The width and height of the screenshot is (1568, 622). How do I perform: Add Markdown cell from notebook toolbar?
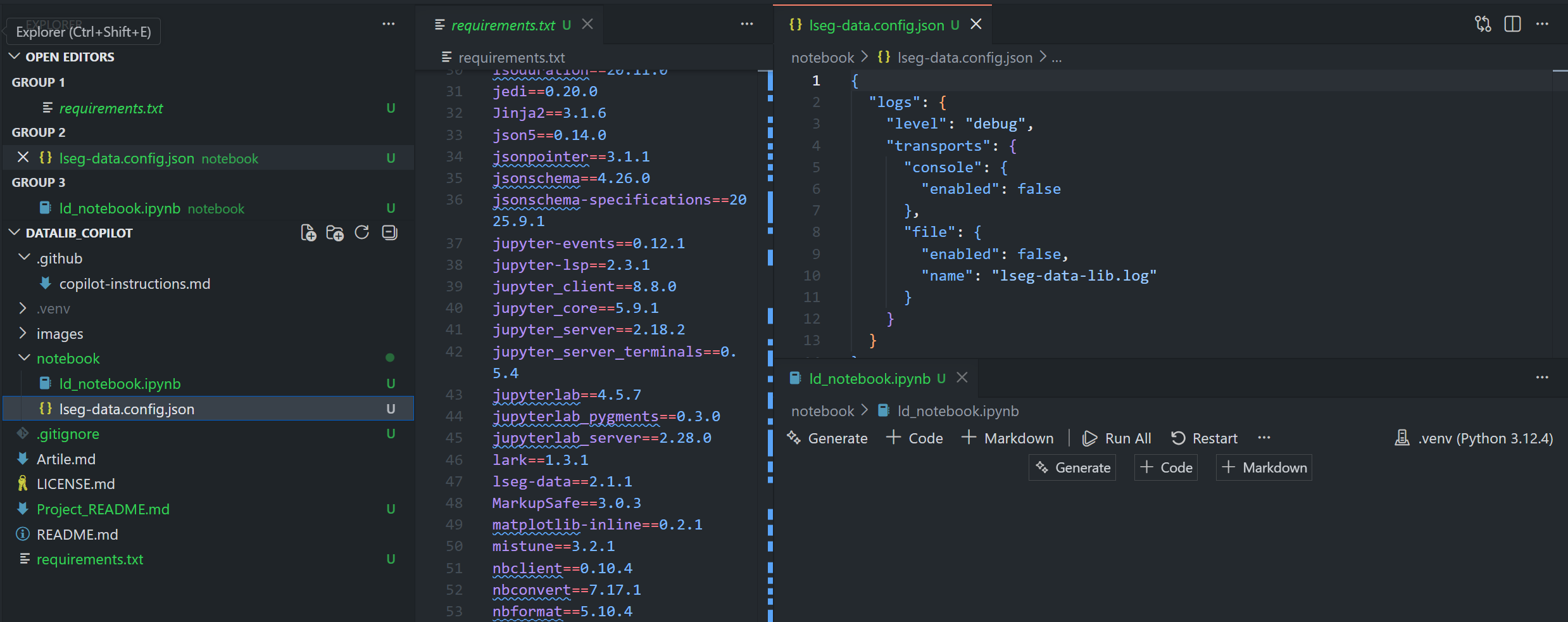1008,438
